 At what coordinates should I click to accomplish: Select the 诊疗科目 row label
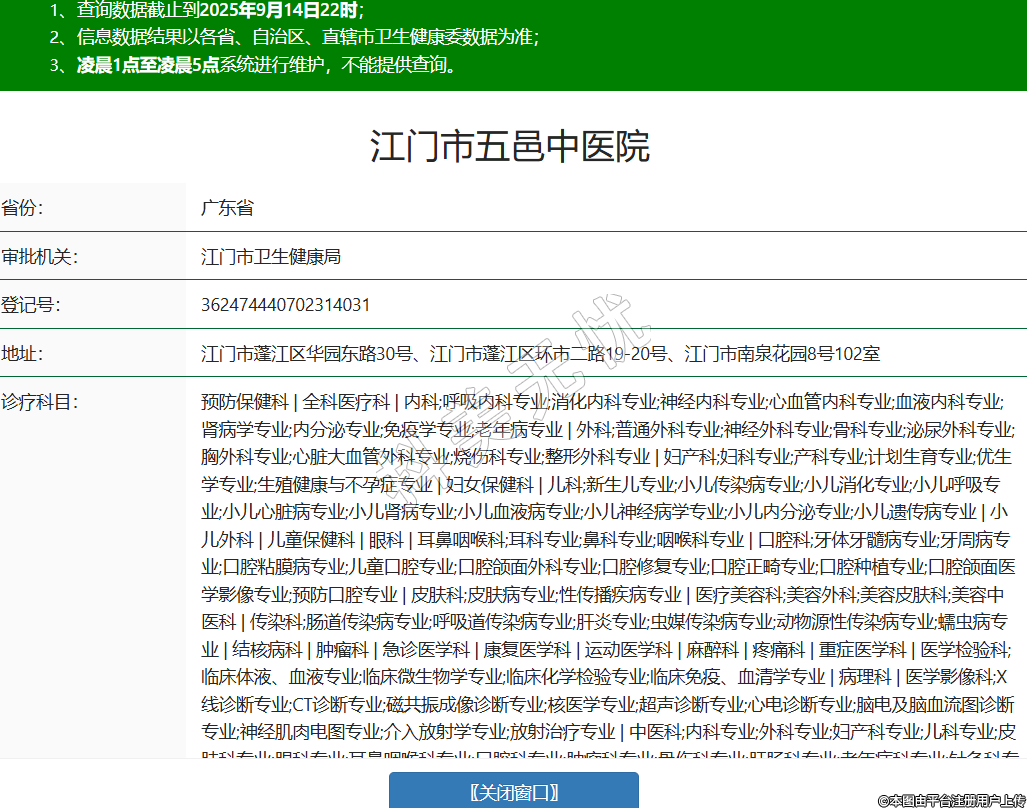point(39,403)
